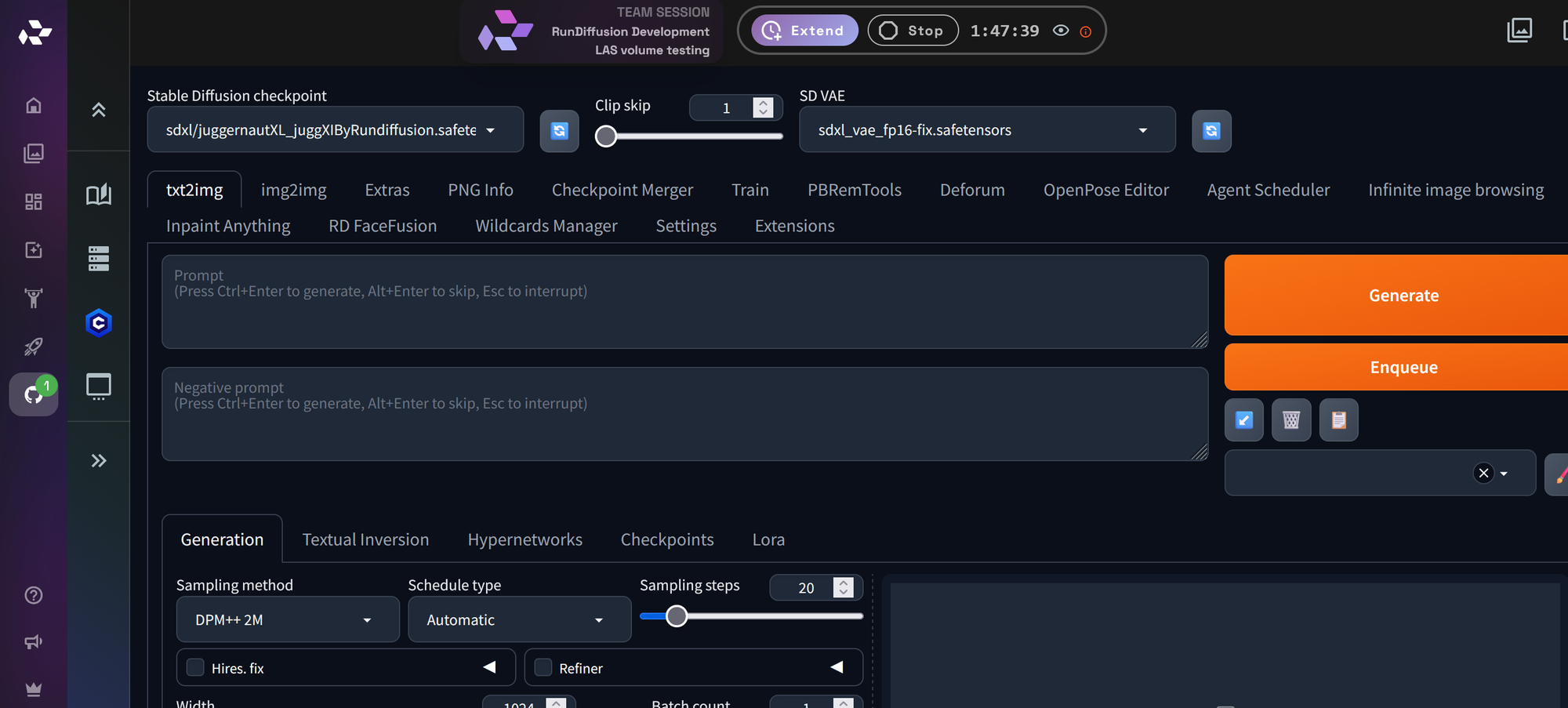Open the Checkpoints tab

[667, 539]
